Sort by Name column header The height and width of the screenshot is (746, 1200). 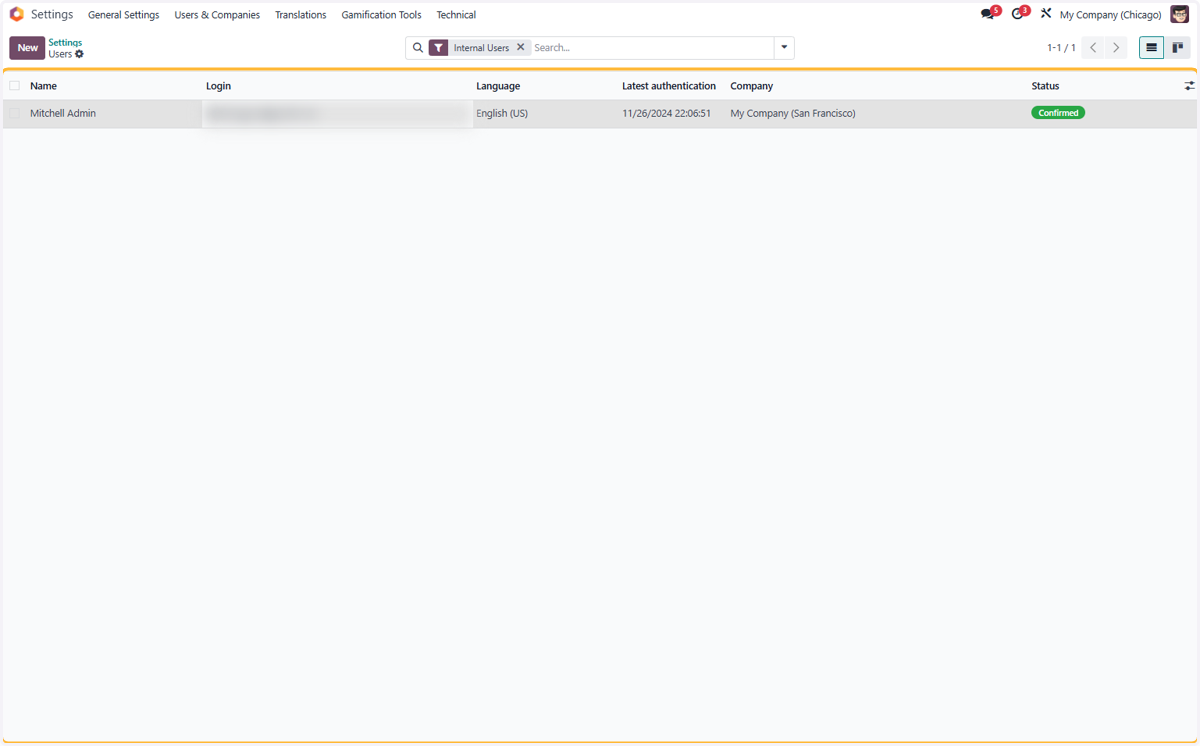(43, 86)
